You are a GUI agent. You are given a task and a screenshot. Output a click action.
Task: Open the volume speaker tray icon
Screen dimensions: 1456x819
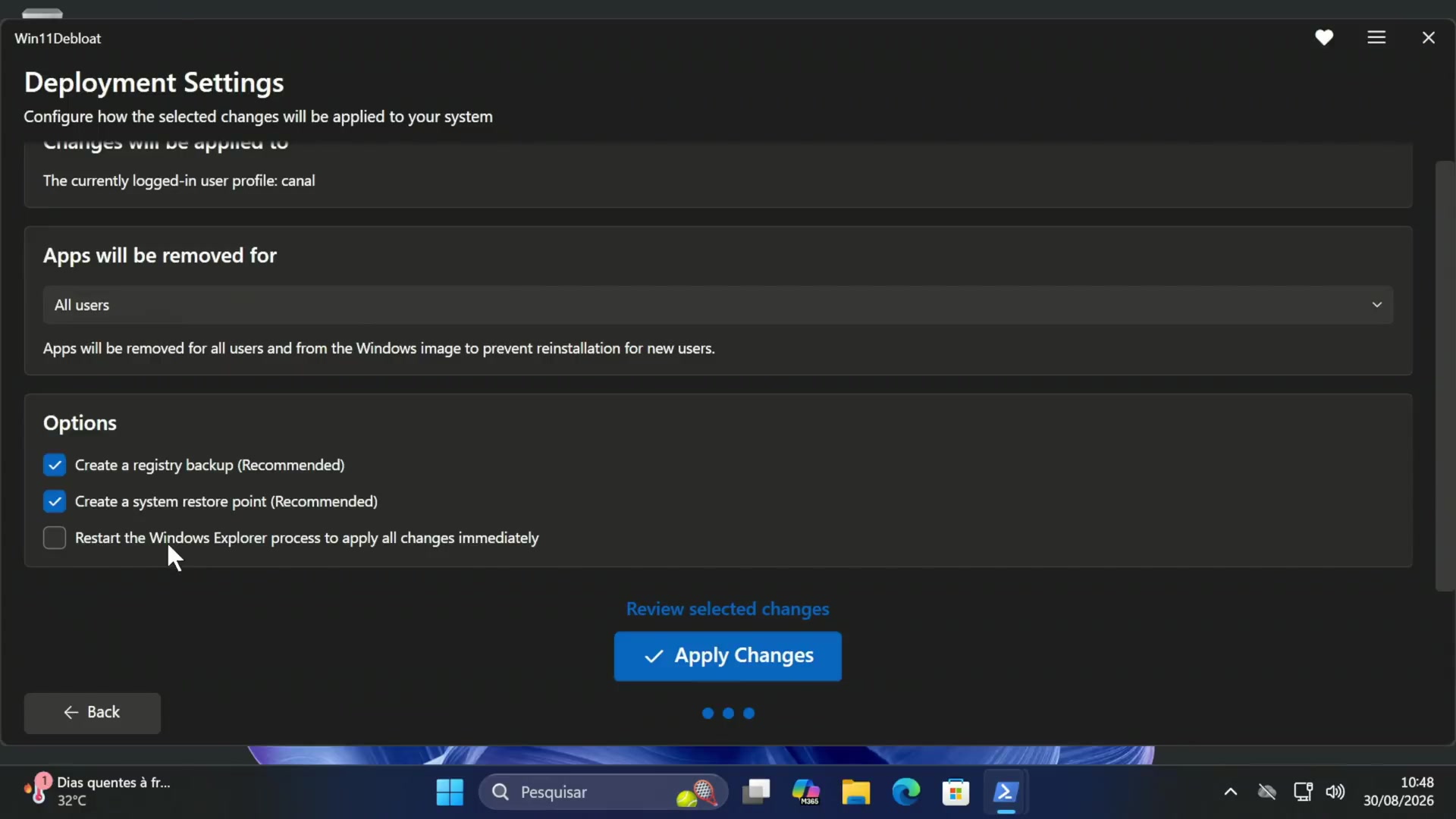(1335, 792)
